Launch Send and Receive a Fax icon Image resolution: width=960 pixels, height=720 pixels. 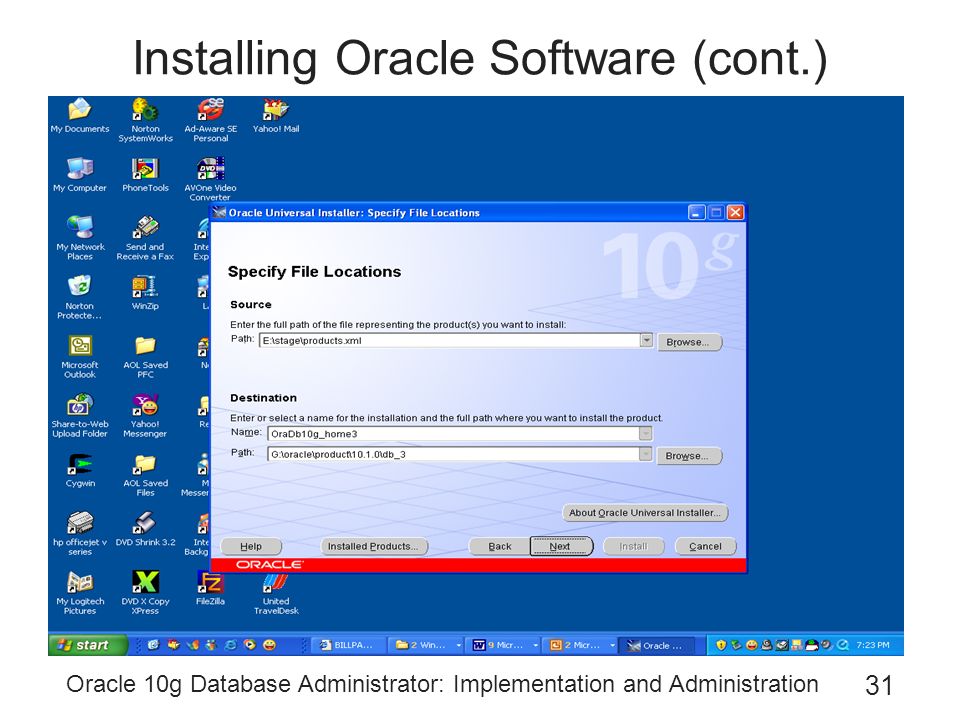(145, 238)
